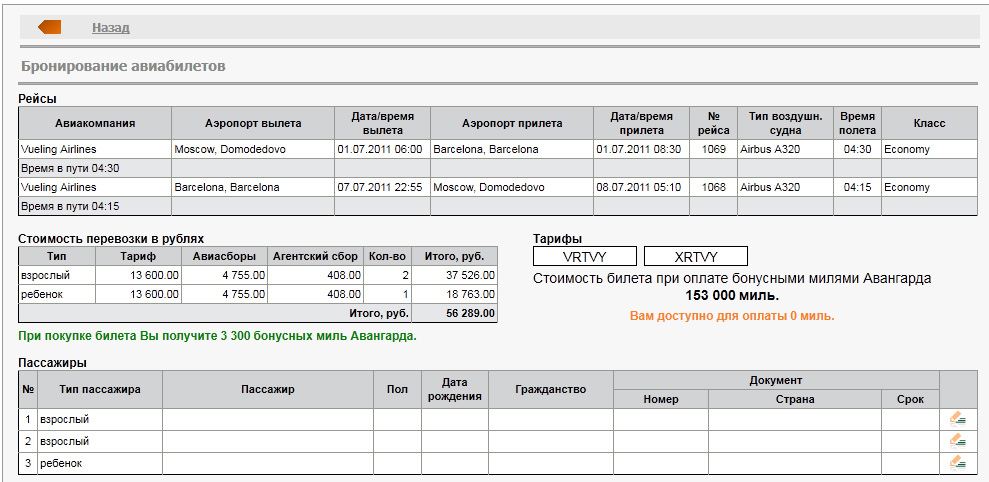Click the Пол cell for passenger 2
989x482 pixels.
397,441
